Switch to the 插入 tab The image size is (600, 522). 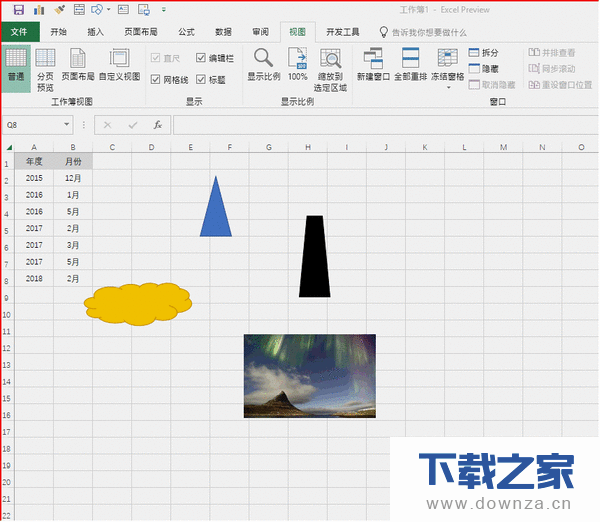(x=95, y=32)
